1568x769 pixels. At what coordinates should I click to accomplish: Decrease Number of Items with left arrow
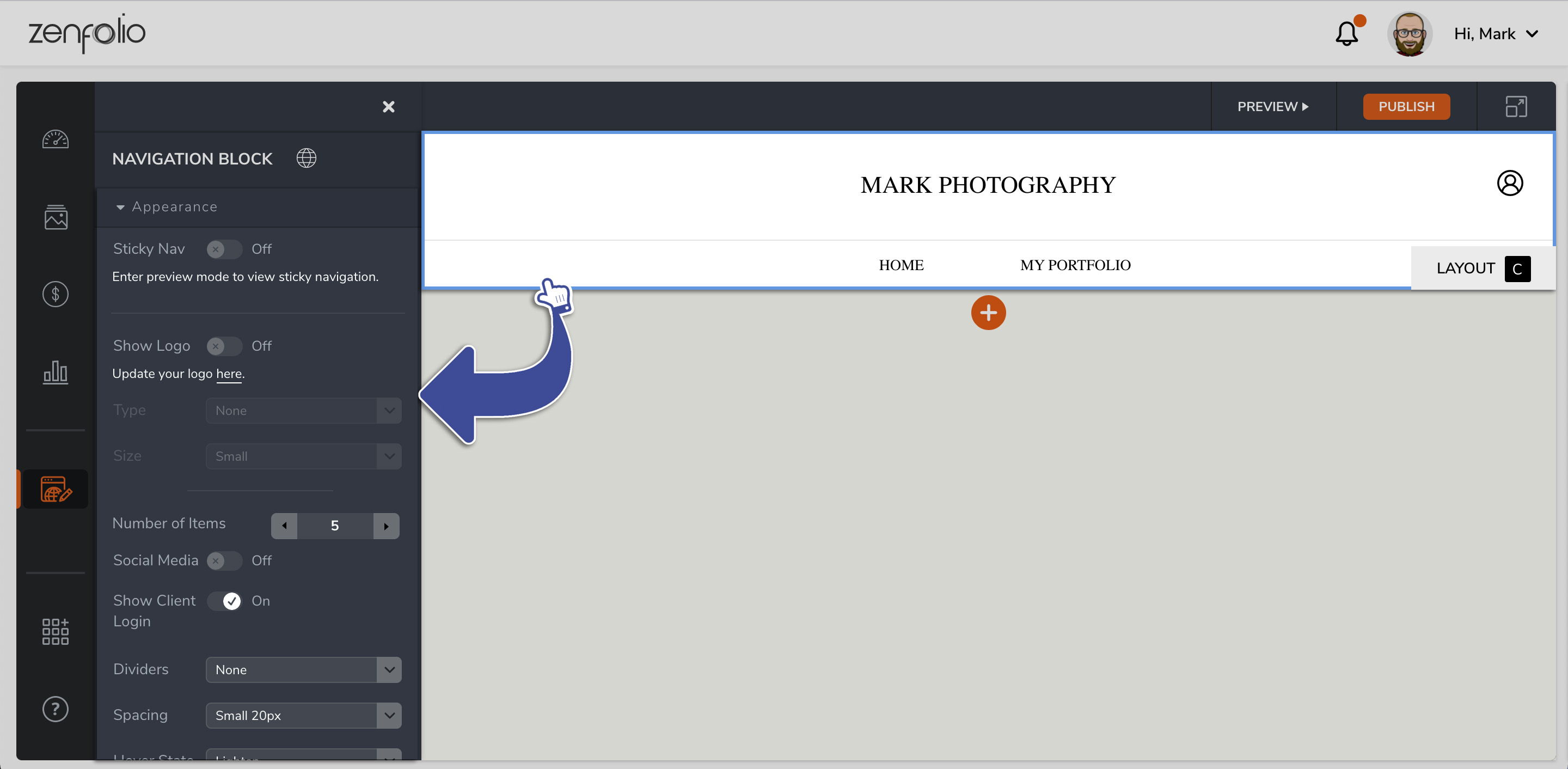284,526
